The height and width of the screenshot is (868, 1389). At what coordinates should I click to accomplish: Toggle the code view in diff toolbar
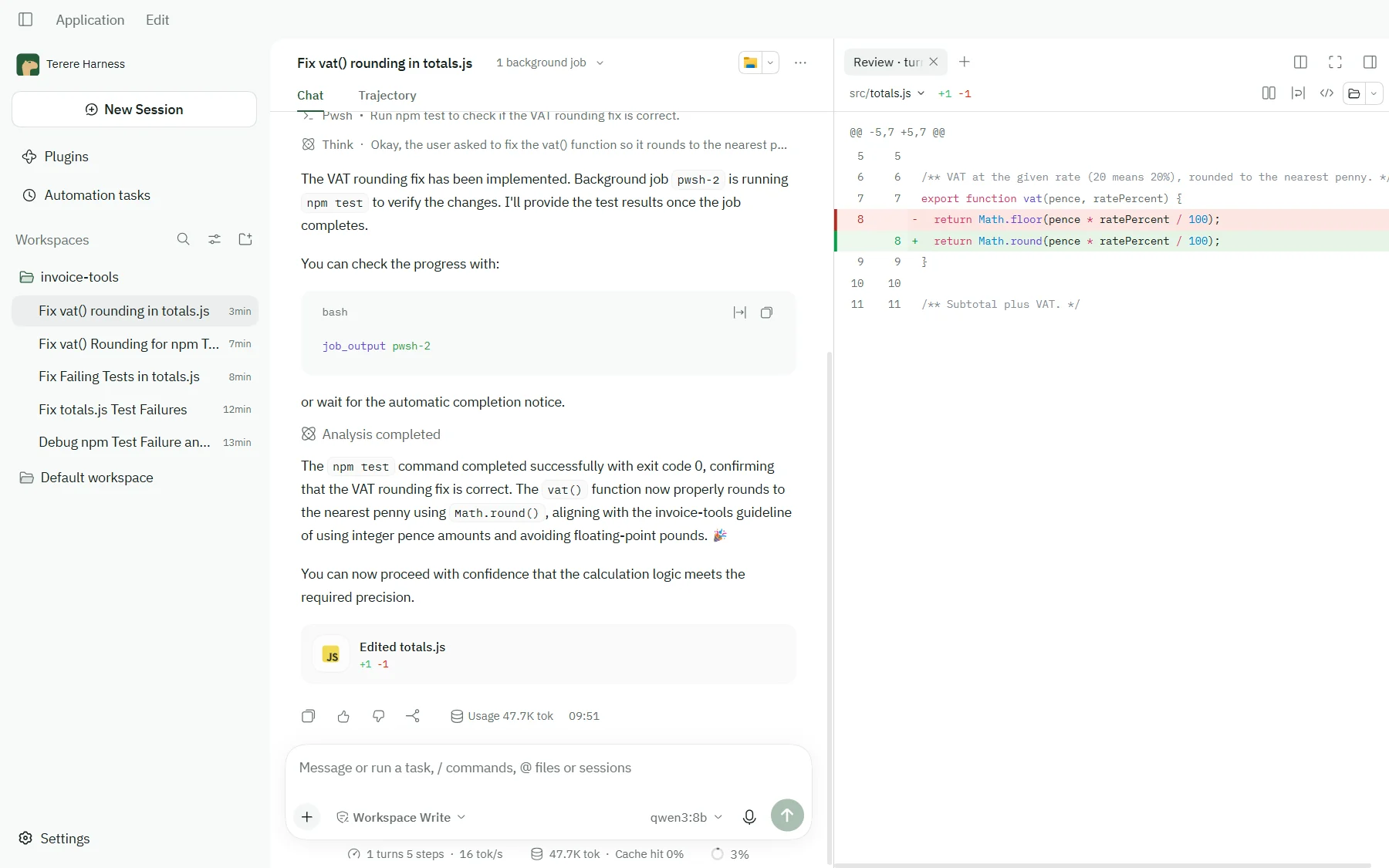click(1326, 93)
